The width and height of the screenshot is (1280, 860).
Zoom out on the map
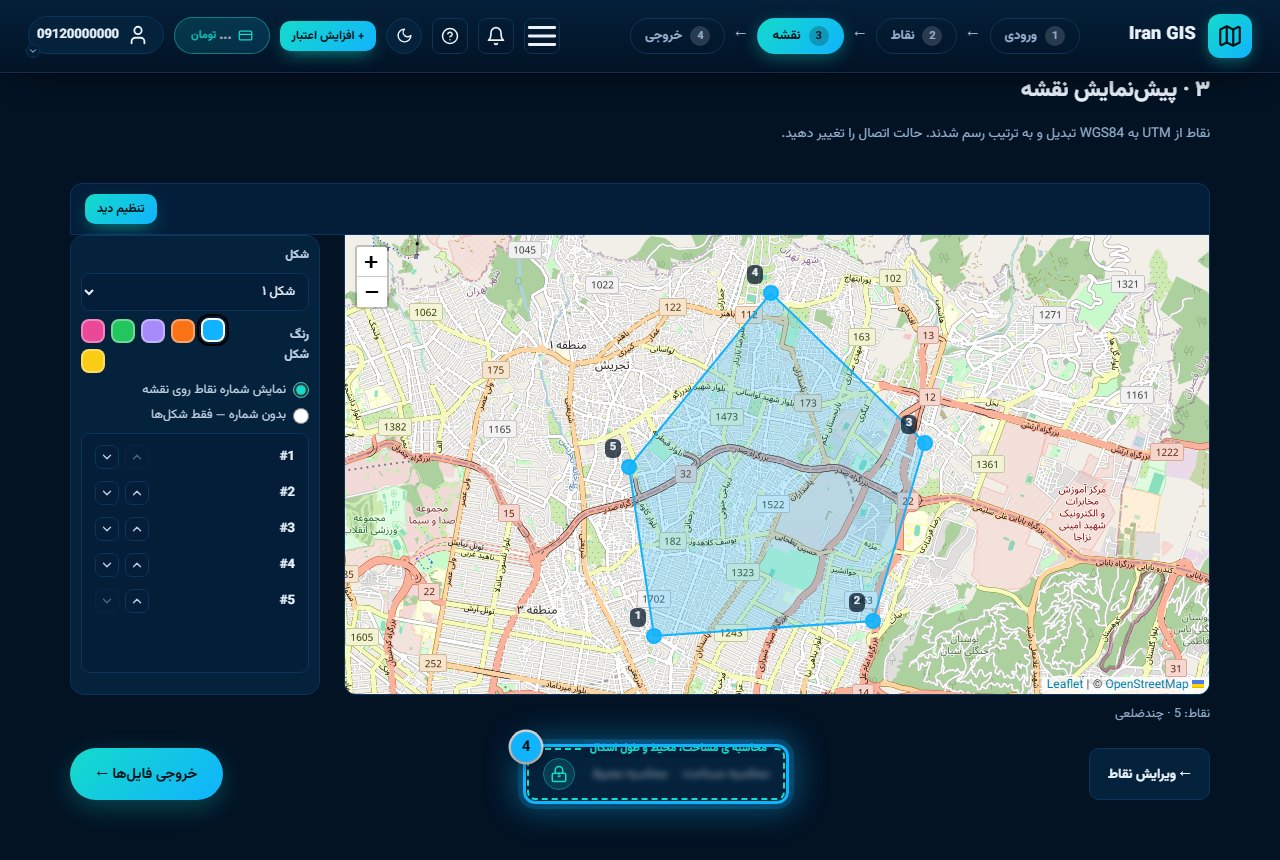pos(371,292)
